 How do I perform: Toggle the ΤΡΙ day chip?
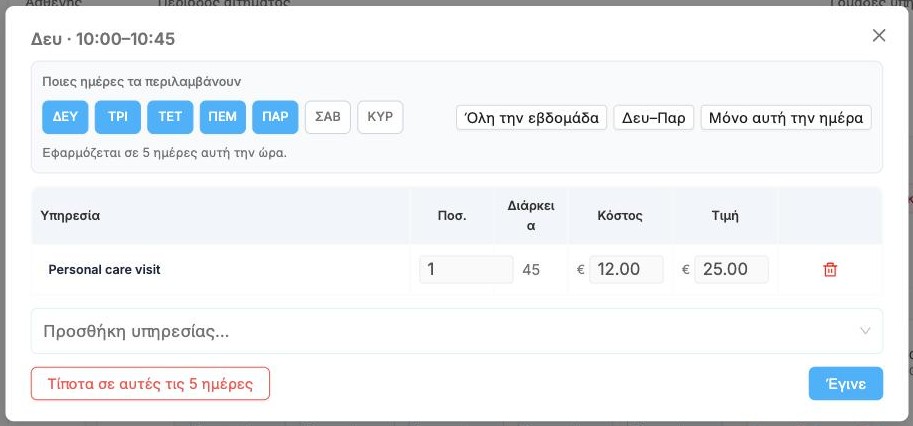(x=118, y=117)
